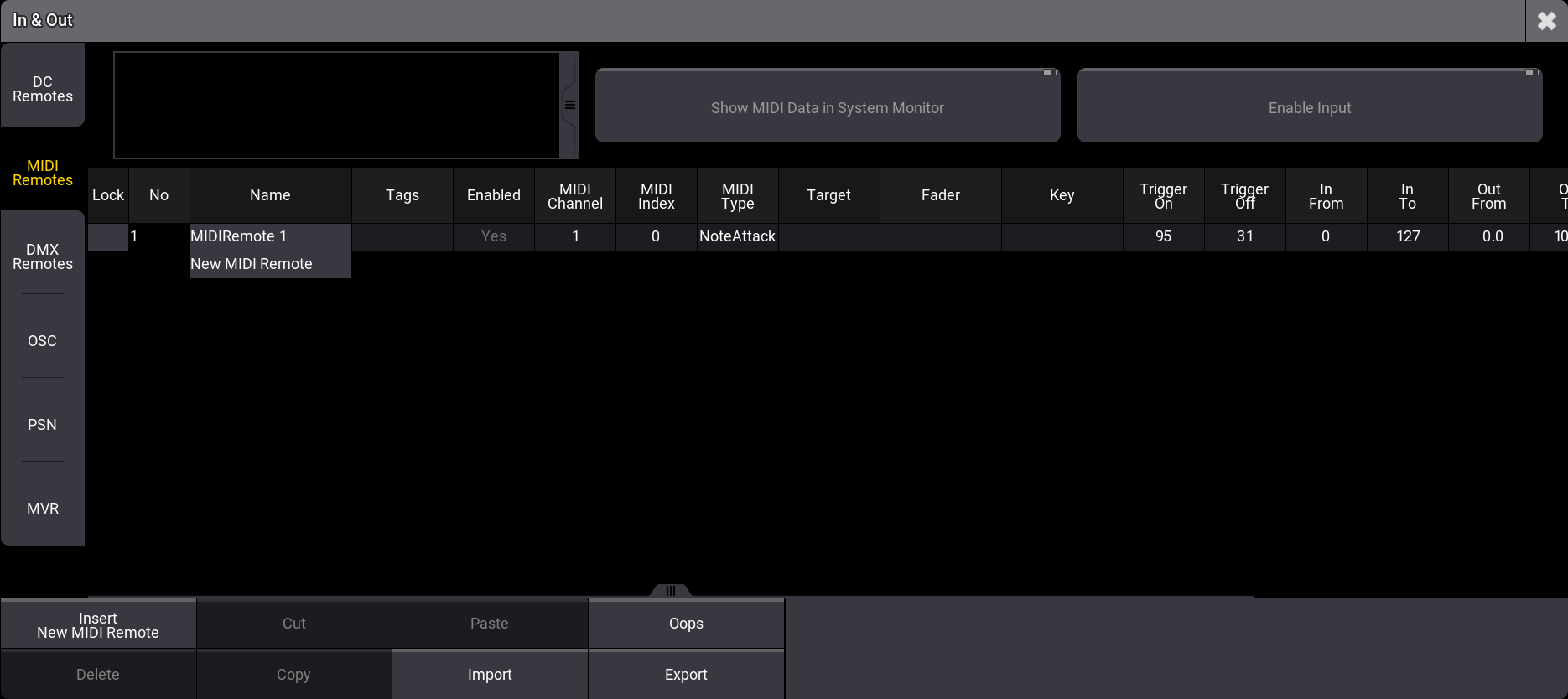Image resolution: width=1568 pixels, height=699 pixels.
Task: Toggle Show MIDI Data in System Monitor
Action: tap(827, 107)
